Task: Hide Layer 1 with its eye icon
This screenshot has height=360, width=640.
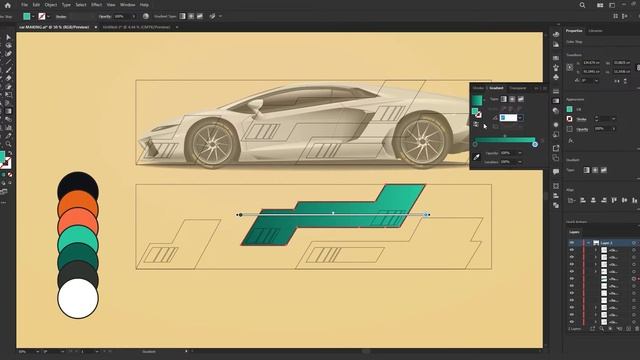Action: pyautogui.click(x=572, y=242)
